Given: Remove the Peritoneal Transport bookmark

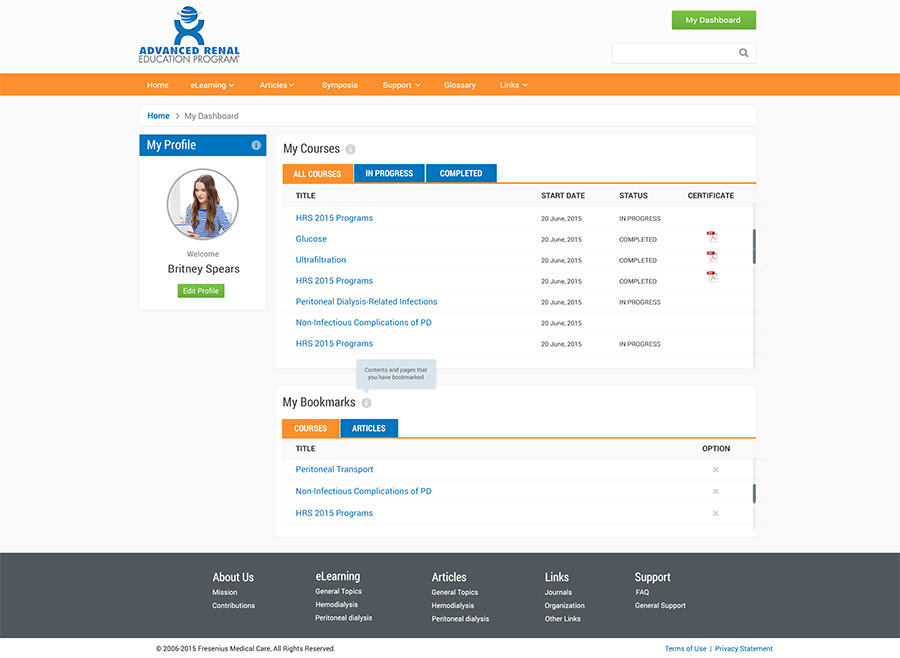Looking at the screenshot, I should 715,470.
